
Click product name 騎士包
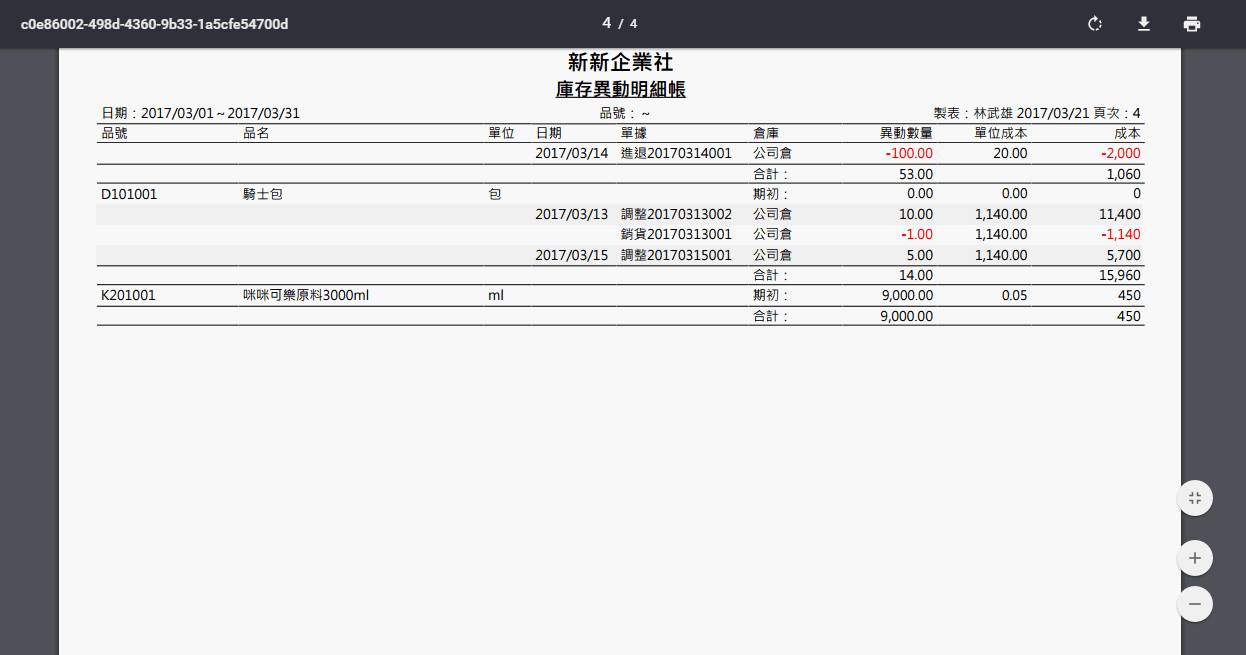tap(263, 194)
